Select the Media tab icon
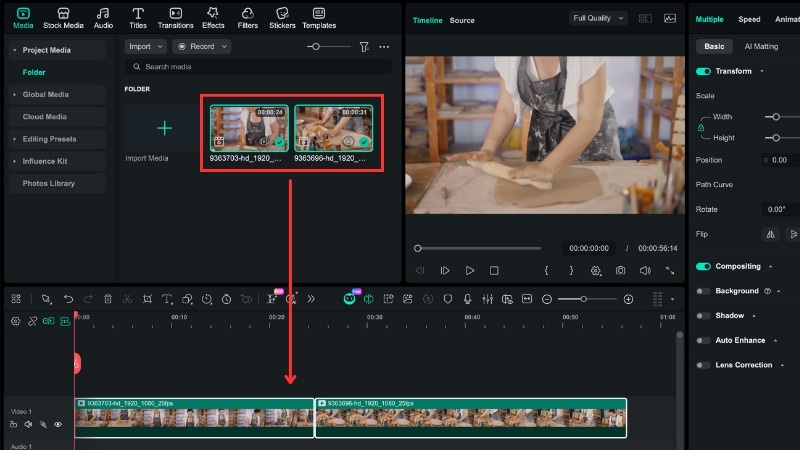The image size is (800, 450). click(23, 14)
